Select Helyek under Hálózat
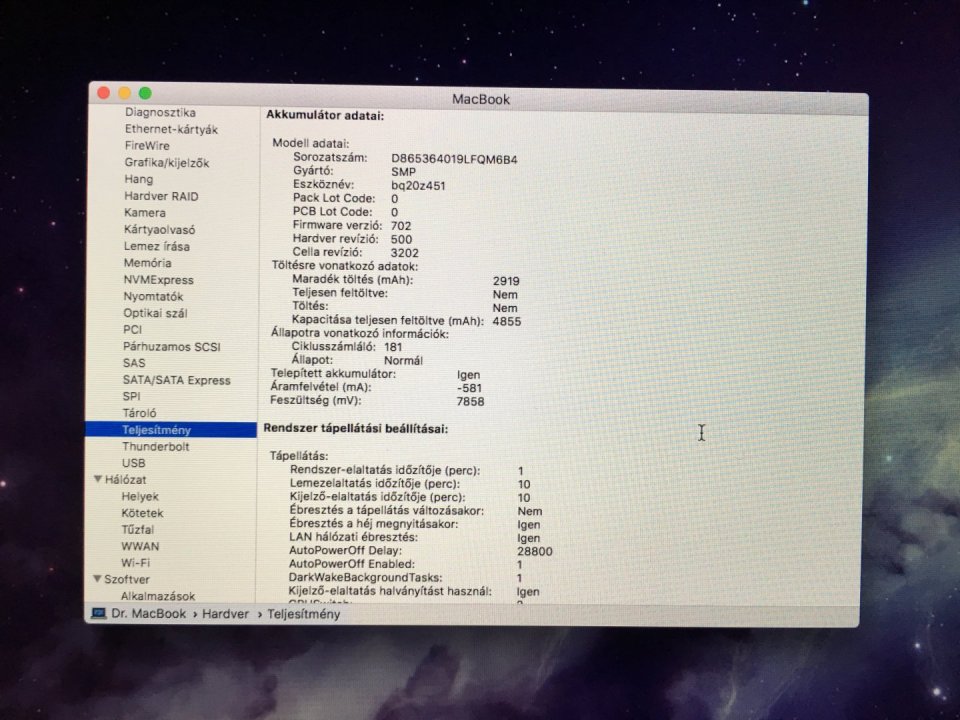Viewport: 960px width, 720px height. pyautogui.click(x=140, y=497)
